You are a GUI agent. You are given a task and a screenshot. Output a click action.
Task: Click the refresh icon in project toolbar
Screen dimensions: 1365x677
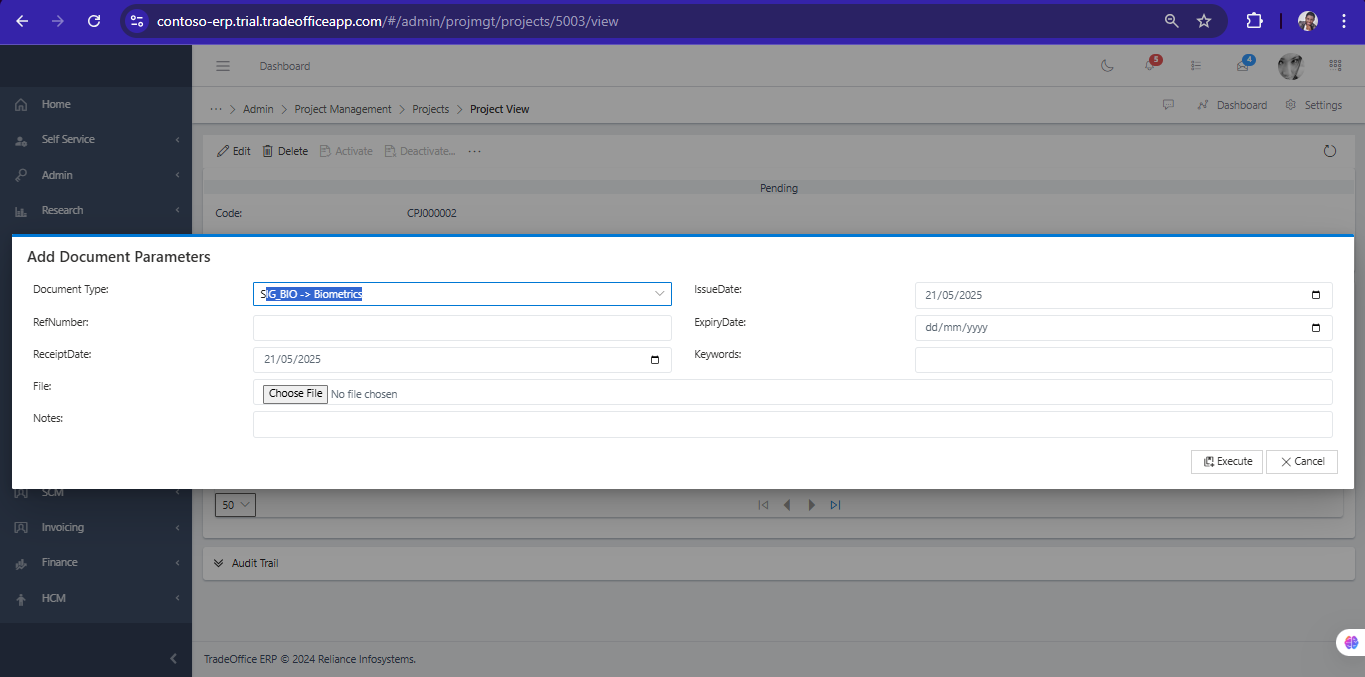point(1329,151)
